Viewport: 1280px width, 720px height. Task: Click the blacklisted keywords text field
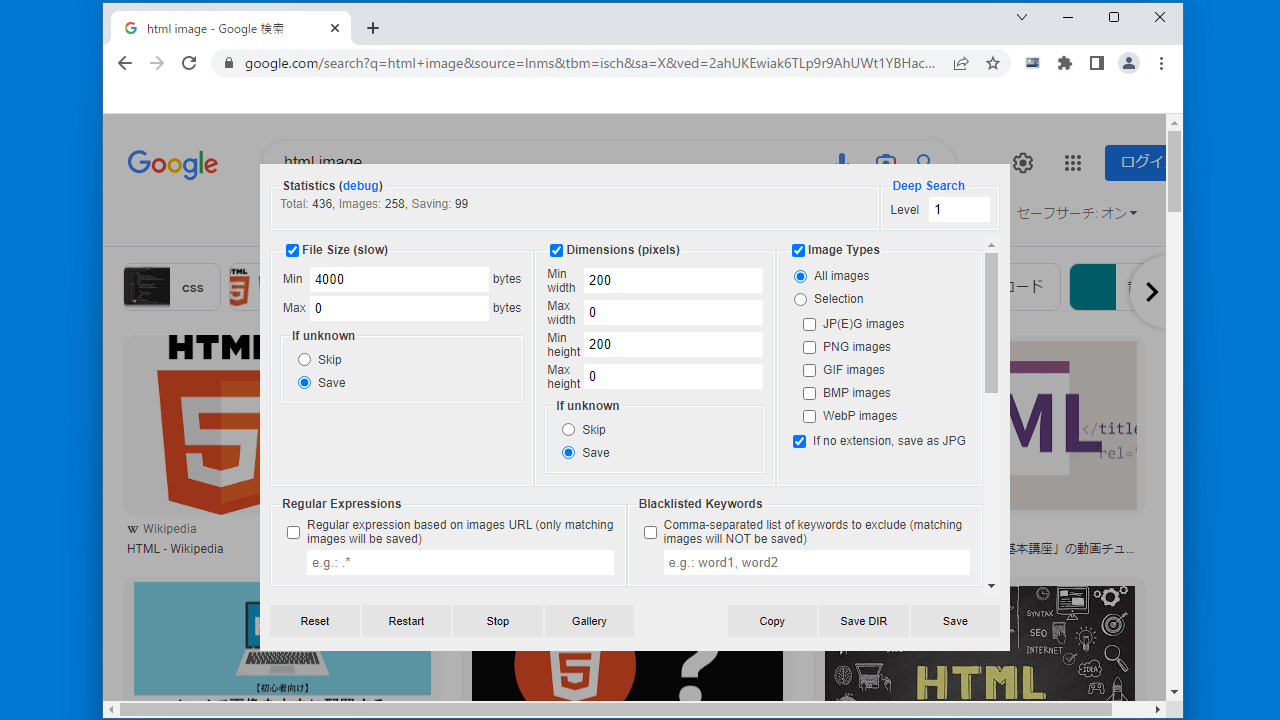click(x=816, y=562)
